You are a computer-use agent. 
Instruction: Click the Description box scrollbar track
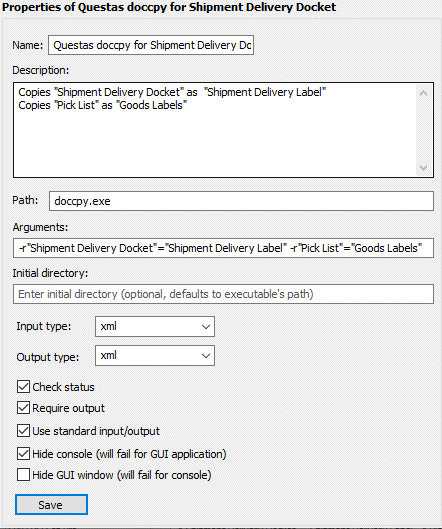pyautogui.click(x=423, y=130)
